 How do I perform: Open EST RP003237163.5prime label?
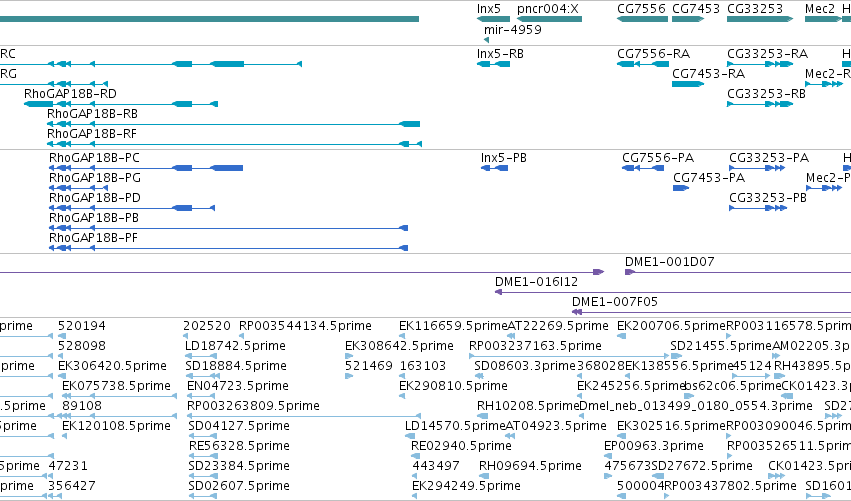[535, 346]
